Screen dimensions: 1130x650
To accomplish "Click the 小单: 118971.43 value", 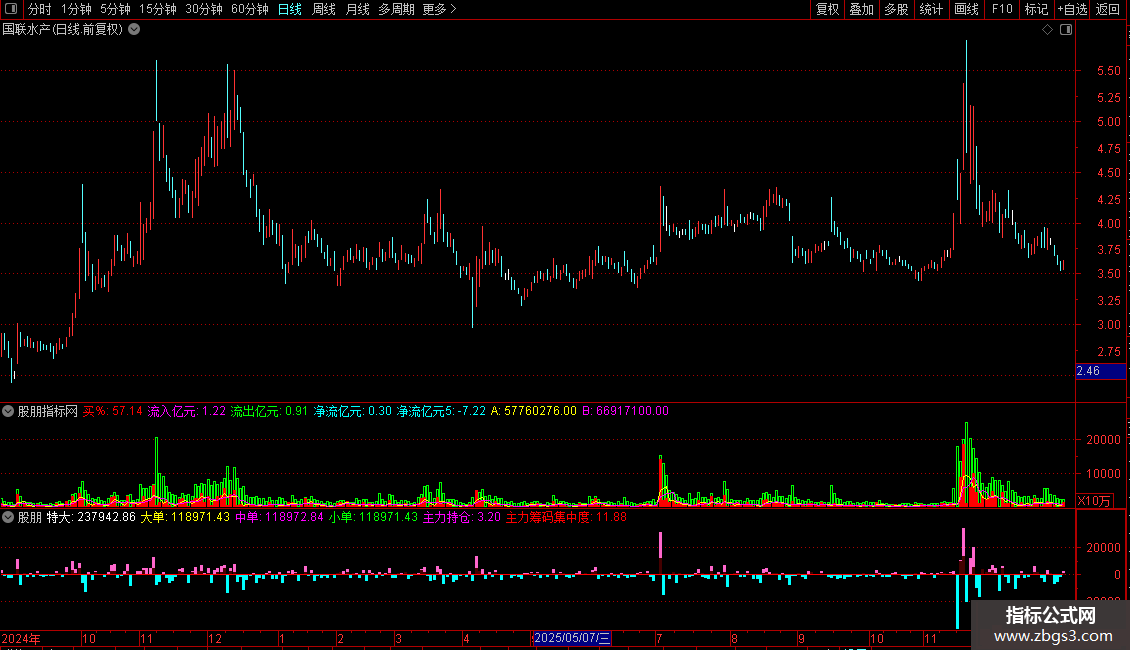I will click(373, 517).
